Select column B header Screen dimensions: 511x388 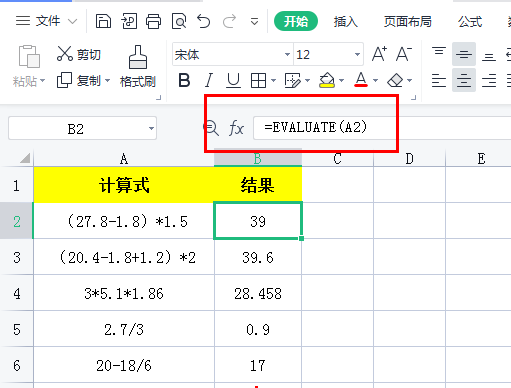(258, 159)
